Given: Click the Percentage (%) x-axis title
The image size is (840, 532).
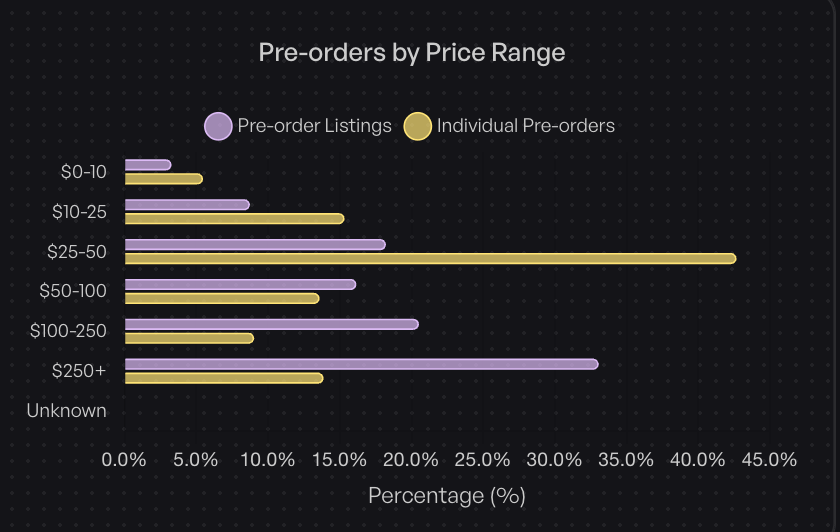Looking at the screenshot, I should click(446, 495).
